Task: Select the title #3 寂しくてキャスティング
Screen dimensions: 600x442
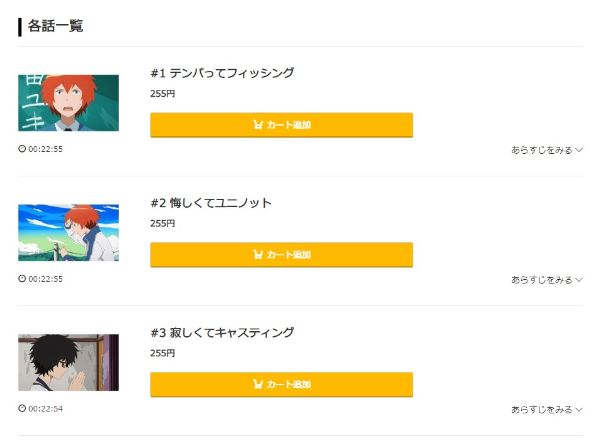Action: [x=222, y=332]
